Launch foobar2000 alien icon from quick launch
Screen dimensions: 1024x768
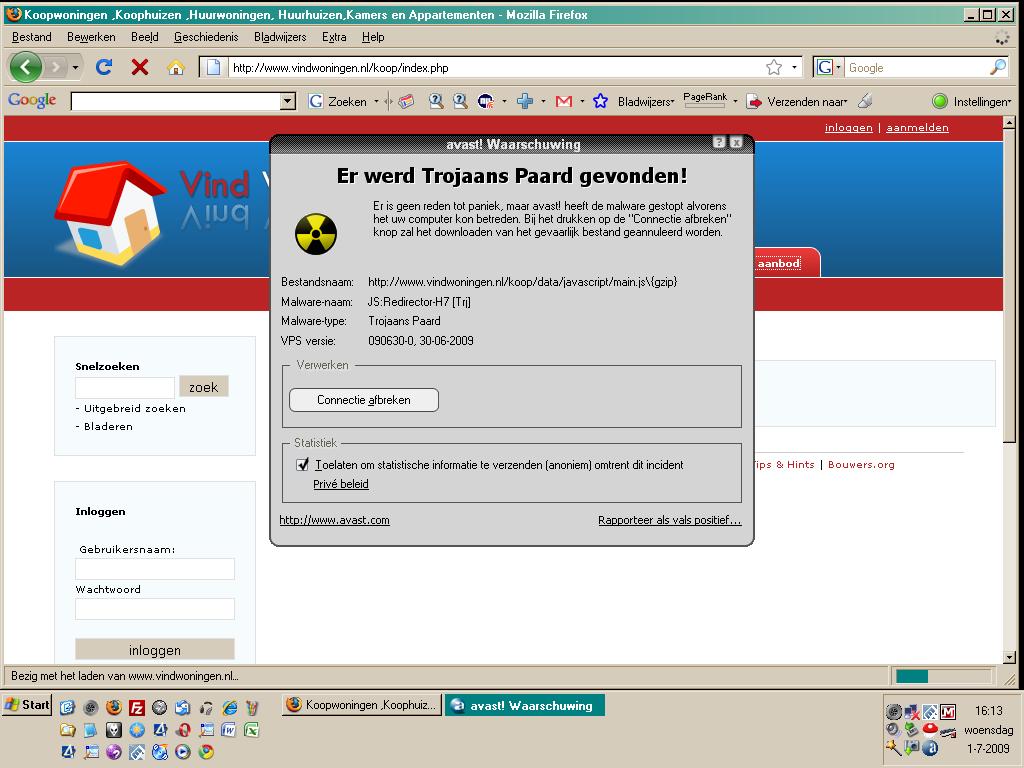click(x=114, y=729)
